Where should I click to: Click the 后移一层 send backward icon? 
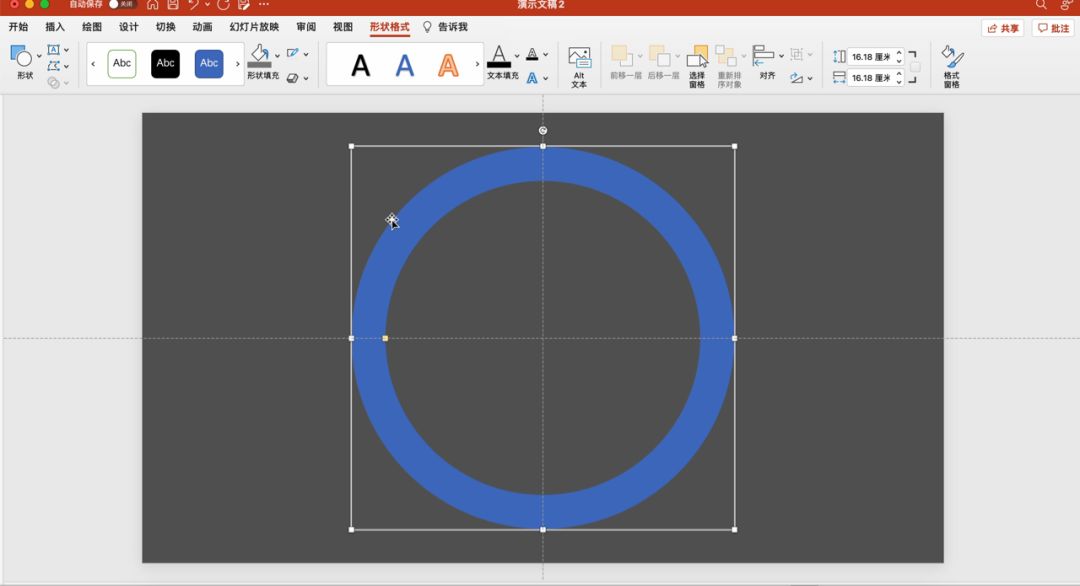(x=660, y=56)
